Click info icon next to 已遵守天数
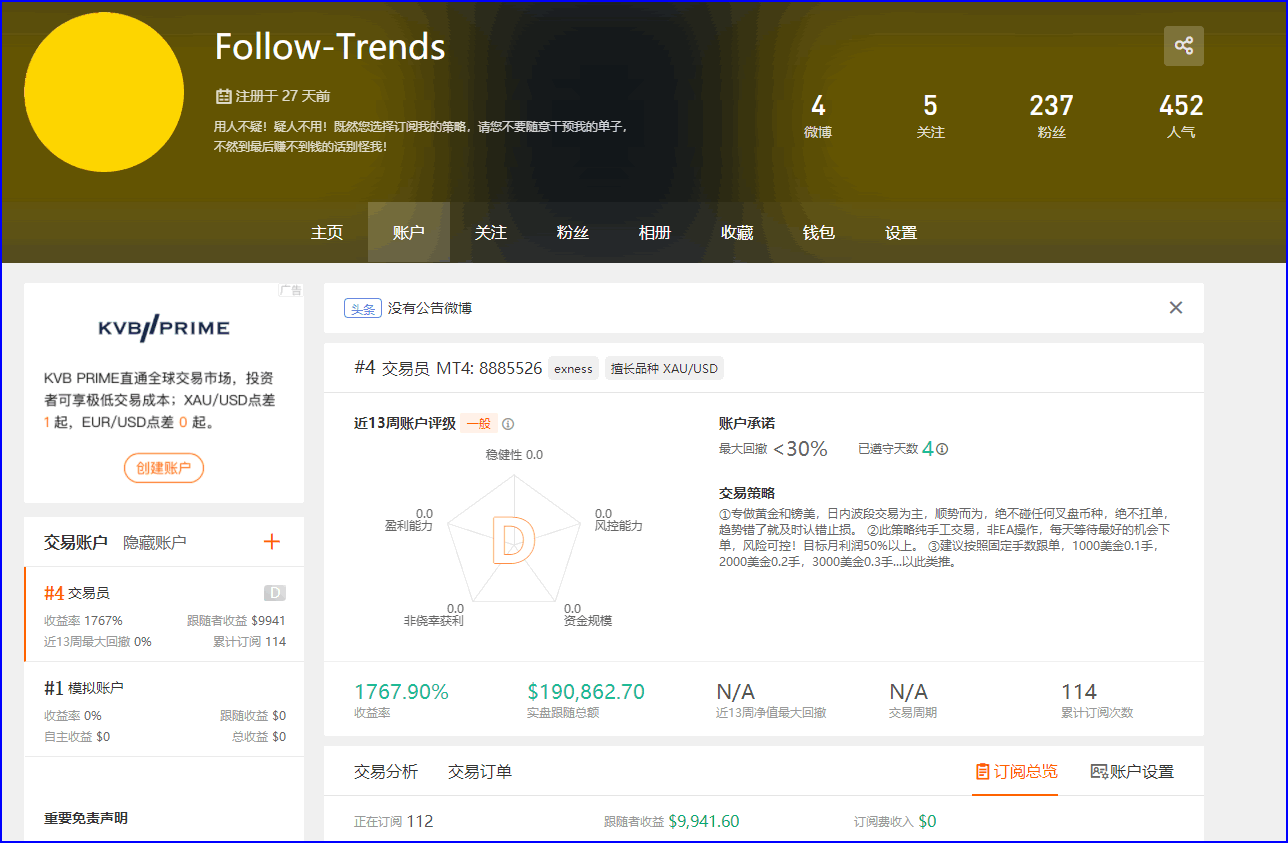This screenshot has width=1288, height=843. [942, 449]
